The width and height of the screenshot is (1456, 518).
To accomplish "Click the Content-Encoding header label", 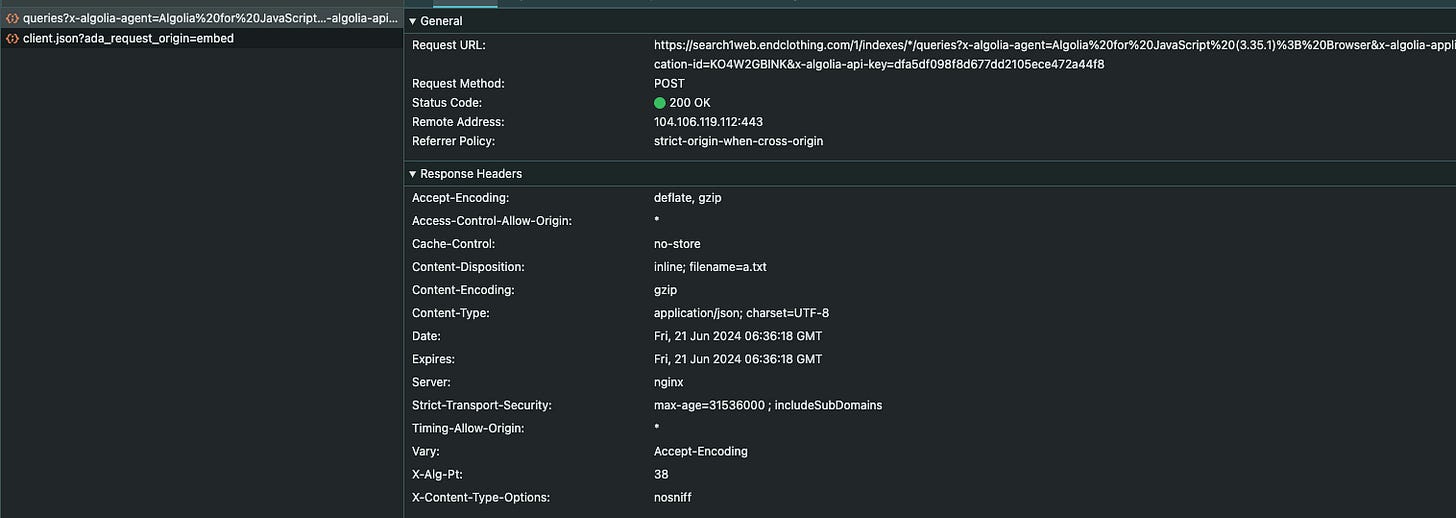I will point(463,290).
